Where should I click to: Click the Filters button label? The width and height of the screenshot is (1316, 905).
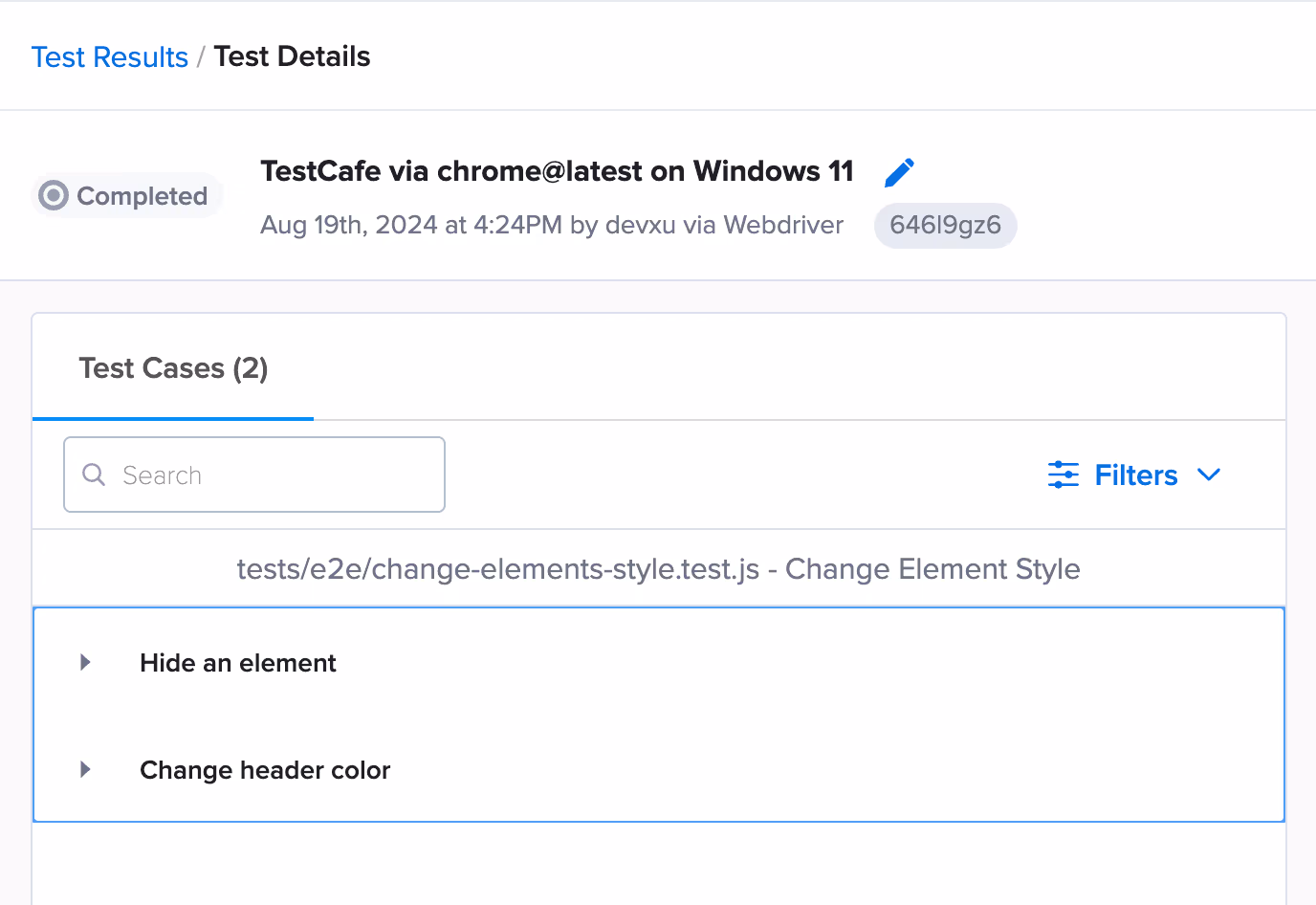click(1135, 475)
